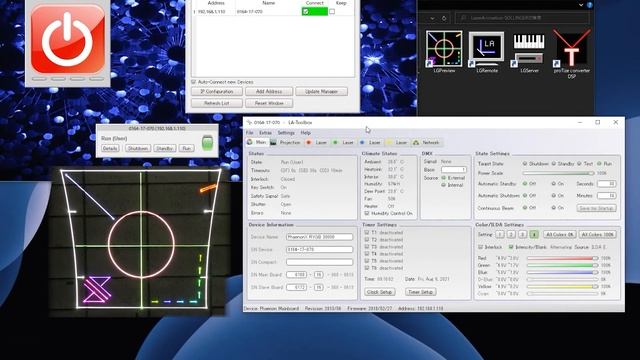Open Timer Setup

point(420,292)
